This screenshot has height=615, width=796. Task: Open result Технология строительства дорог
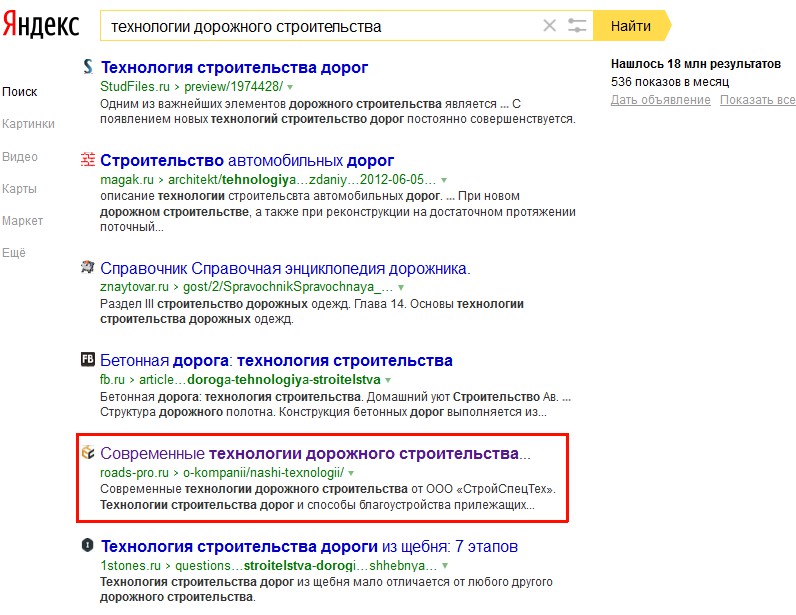(235, 67)
